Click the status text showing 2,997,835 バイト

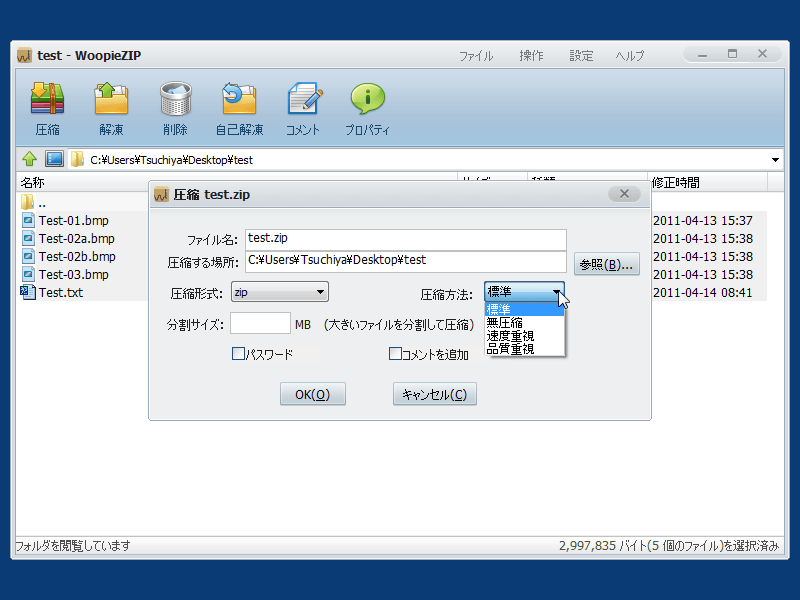(669, 546)
